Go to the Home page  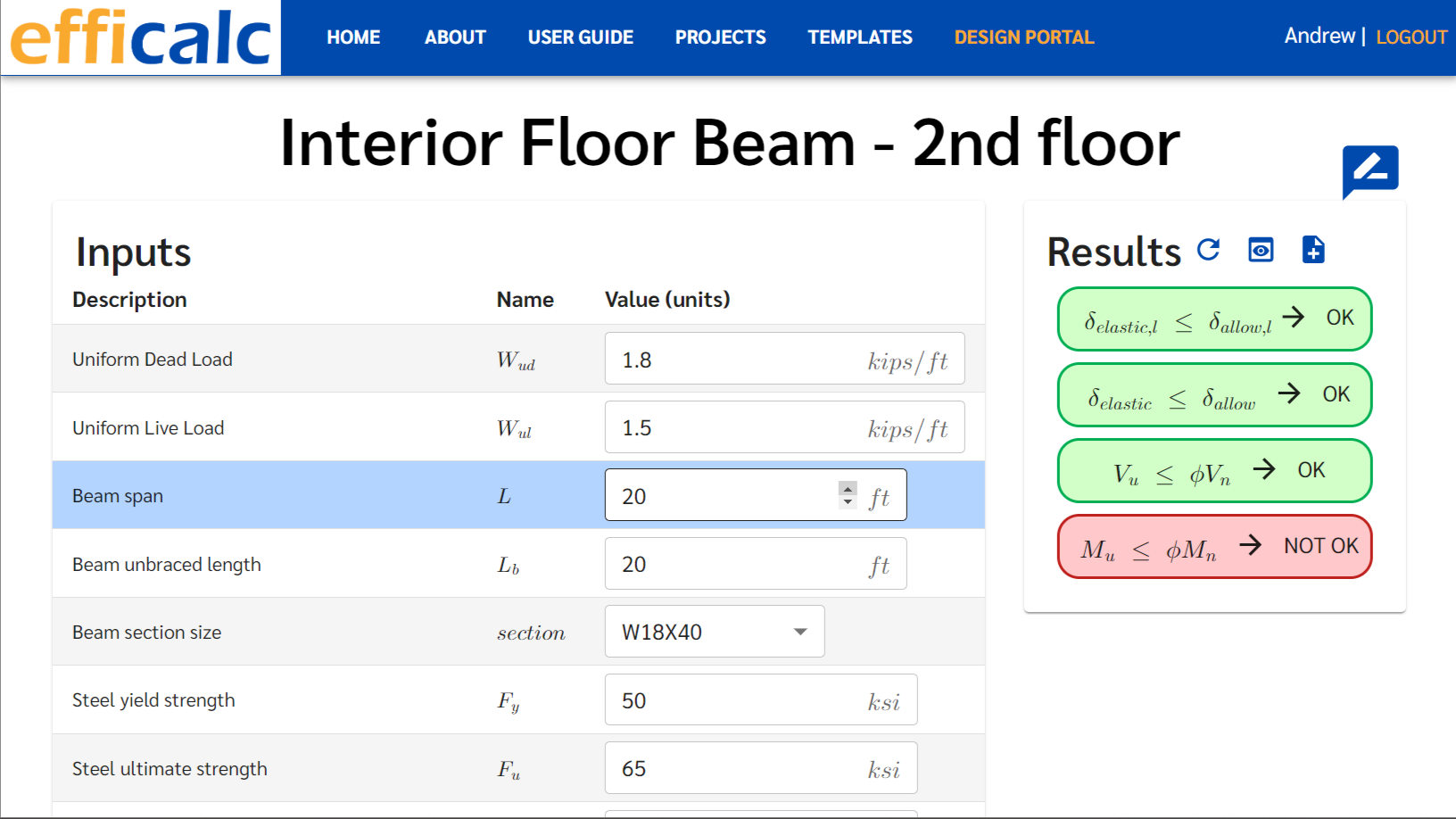(353, 37)
